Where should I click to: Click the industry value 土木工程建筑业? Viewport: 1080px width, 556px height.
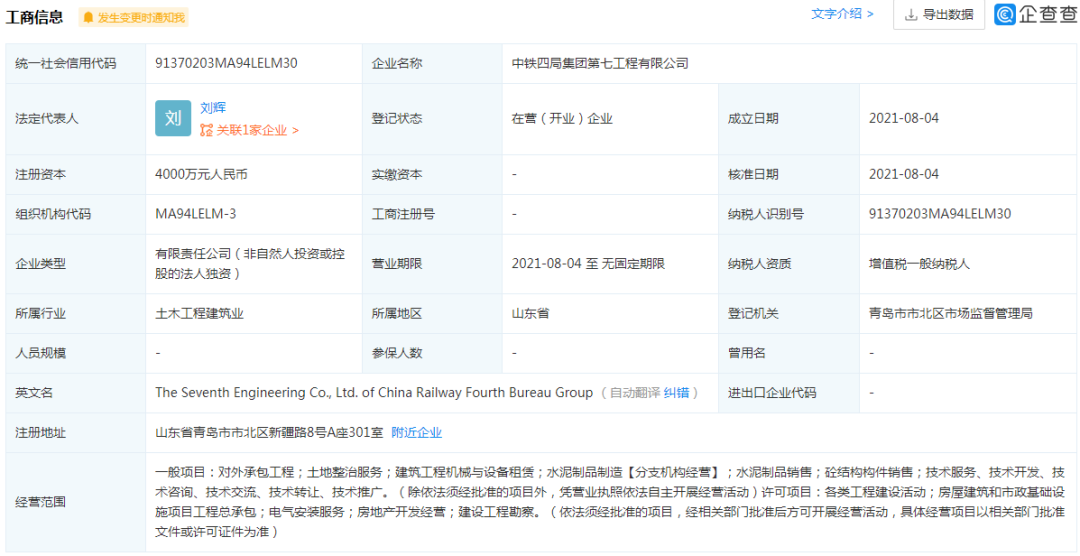pos(200,313)
